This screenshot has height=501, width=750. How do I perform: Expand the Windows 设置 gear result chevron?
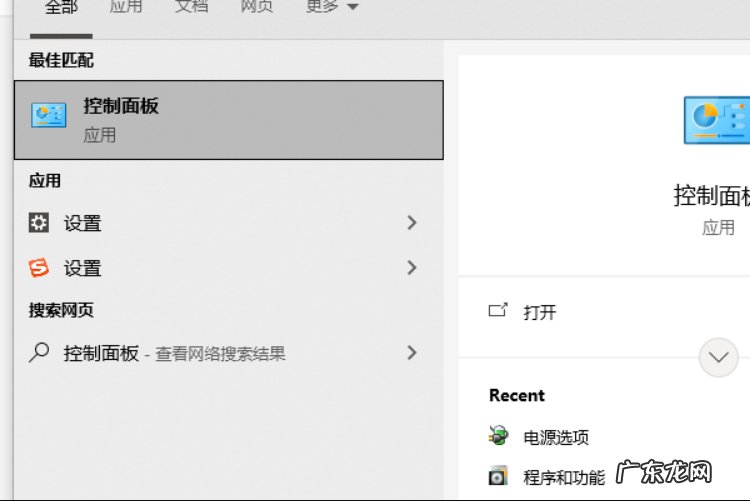(x=412, y=223)
